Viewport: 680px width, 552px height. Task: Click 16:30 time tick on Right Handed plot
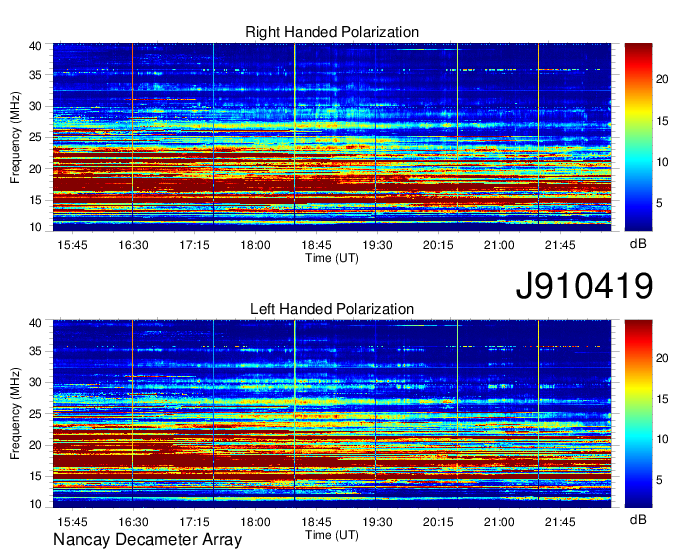(133, 245)
